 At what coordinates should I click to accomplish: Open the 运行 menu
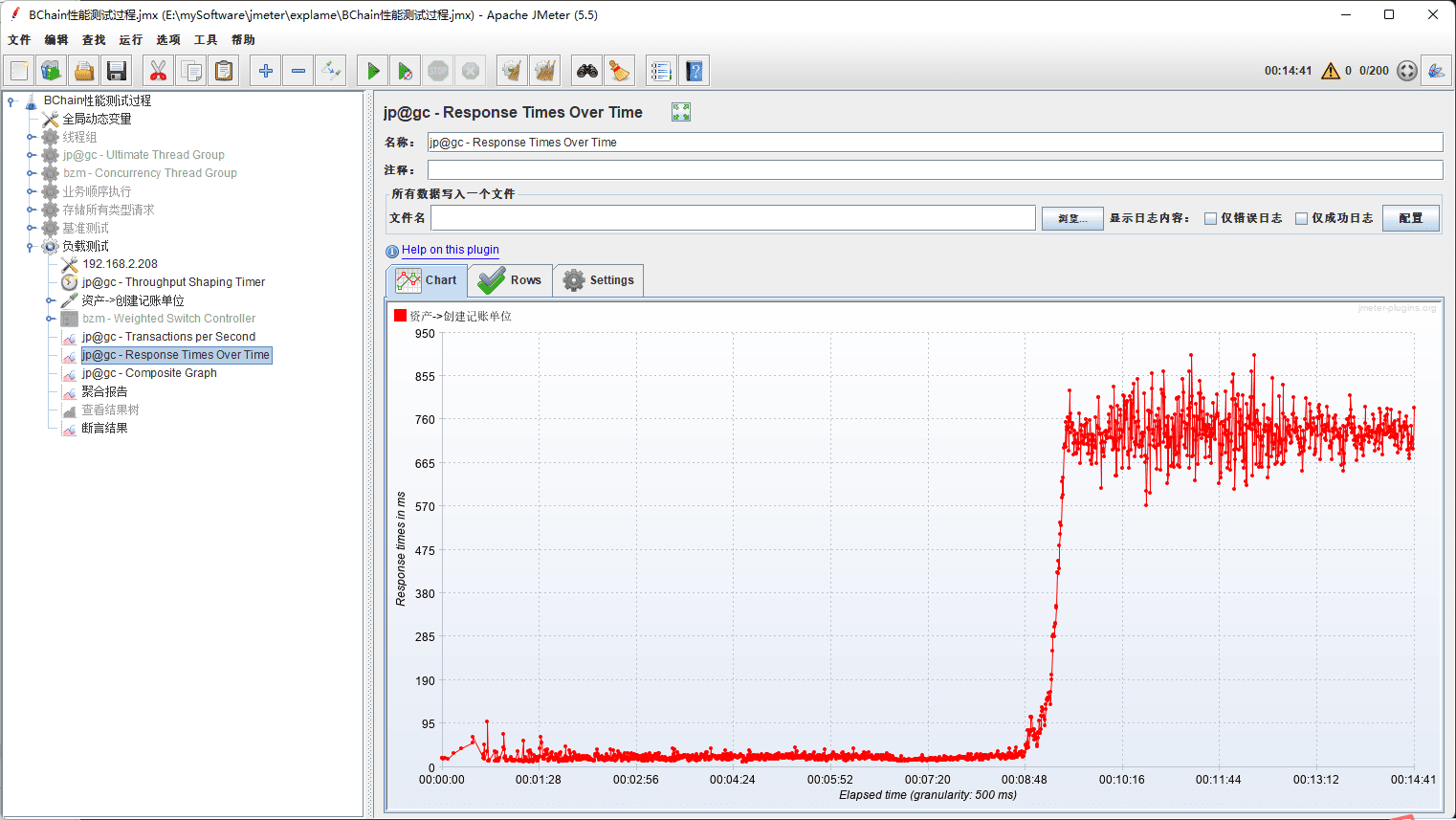[x=130, y=40]
